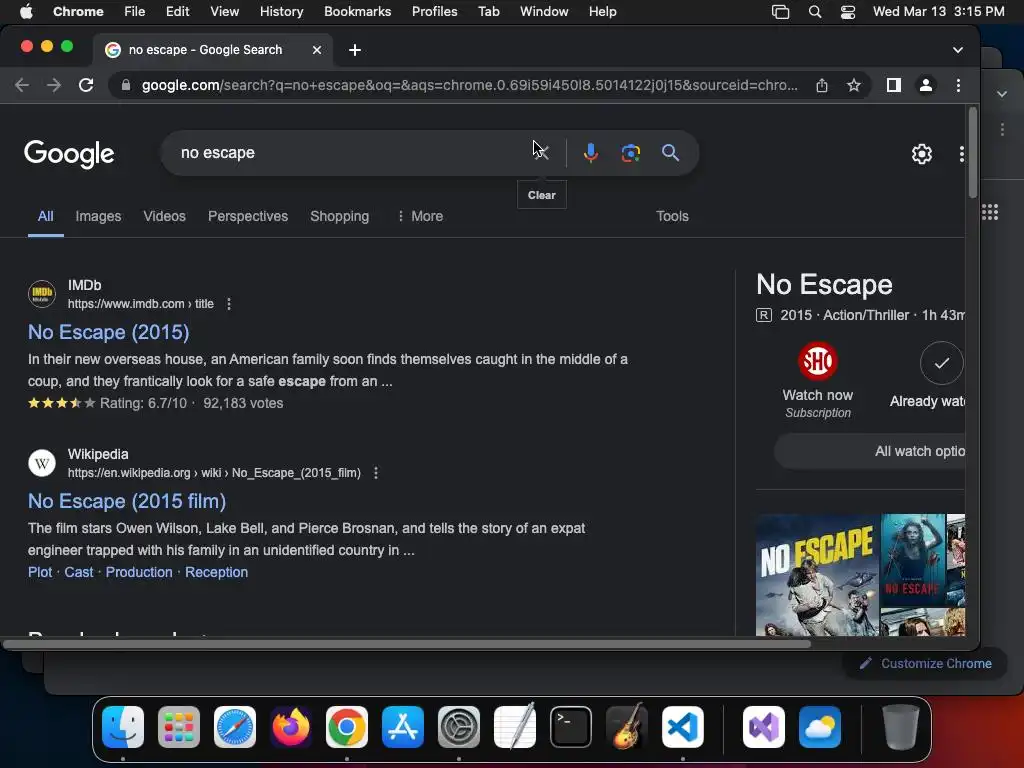
Task: Click the horizontal scrollbar at window bottom
Action: 406,644
